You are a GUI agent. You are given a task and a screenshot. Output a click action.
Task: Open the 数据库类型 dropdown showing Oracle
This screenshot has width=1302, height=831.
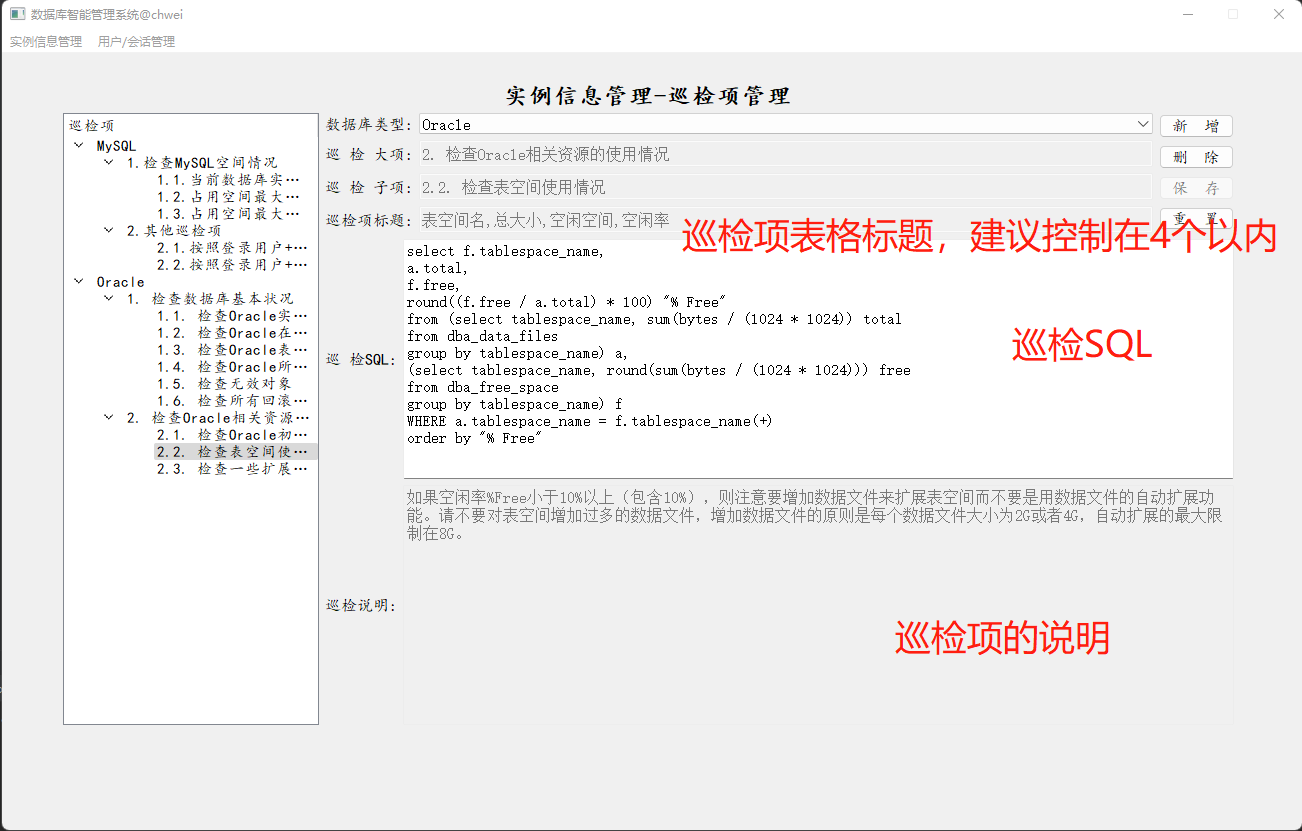[1143, 124]
